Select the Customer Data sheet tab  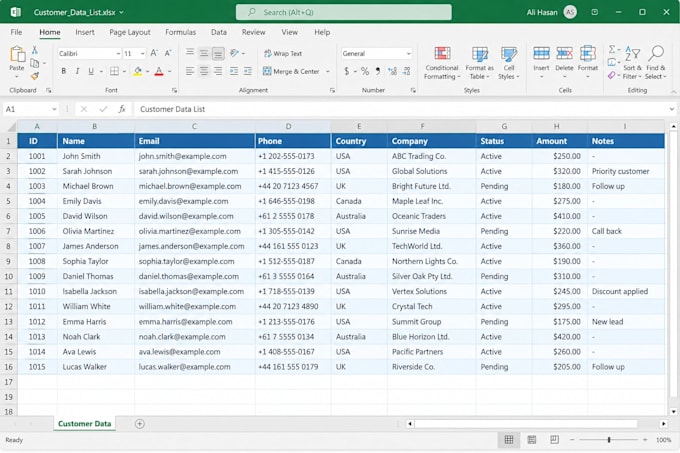[x=85, y=424]
